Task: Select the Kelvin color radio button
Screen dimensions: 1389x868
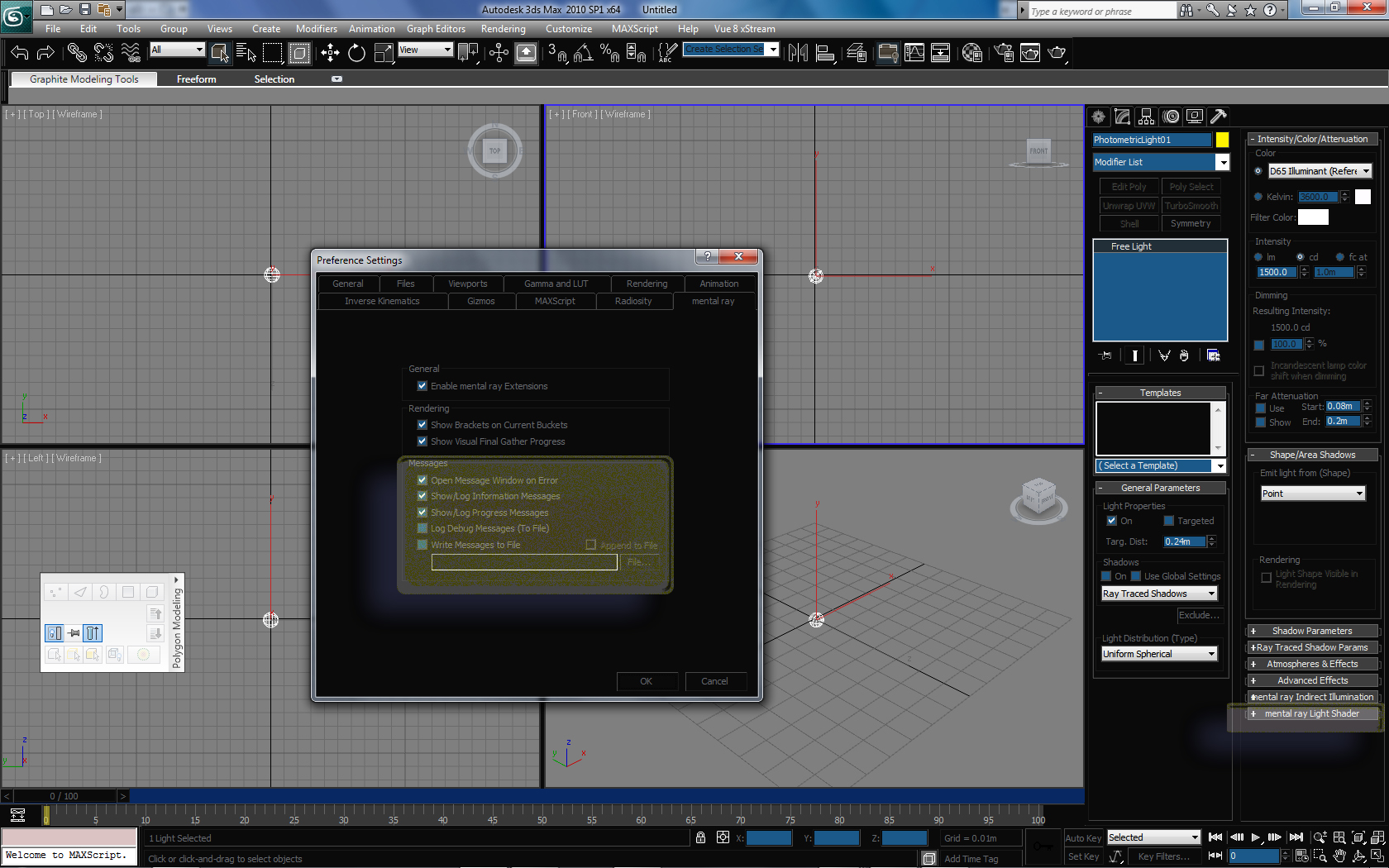Action: [1258, 197]
